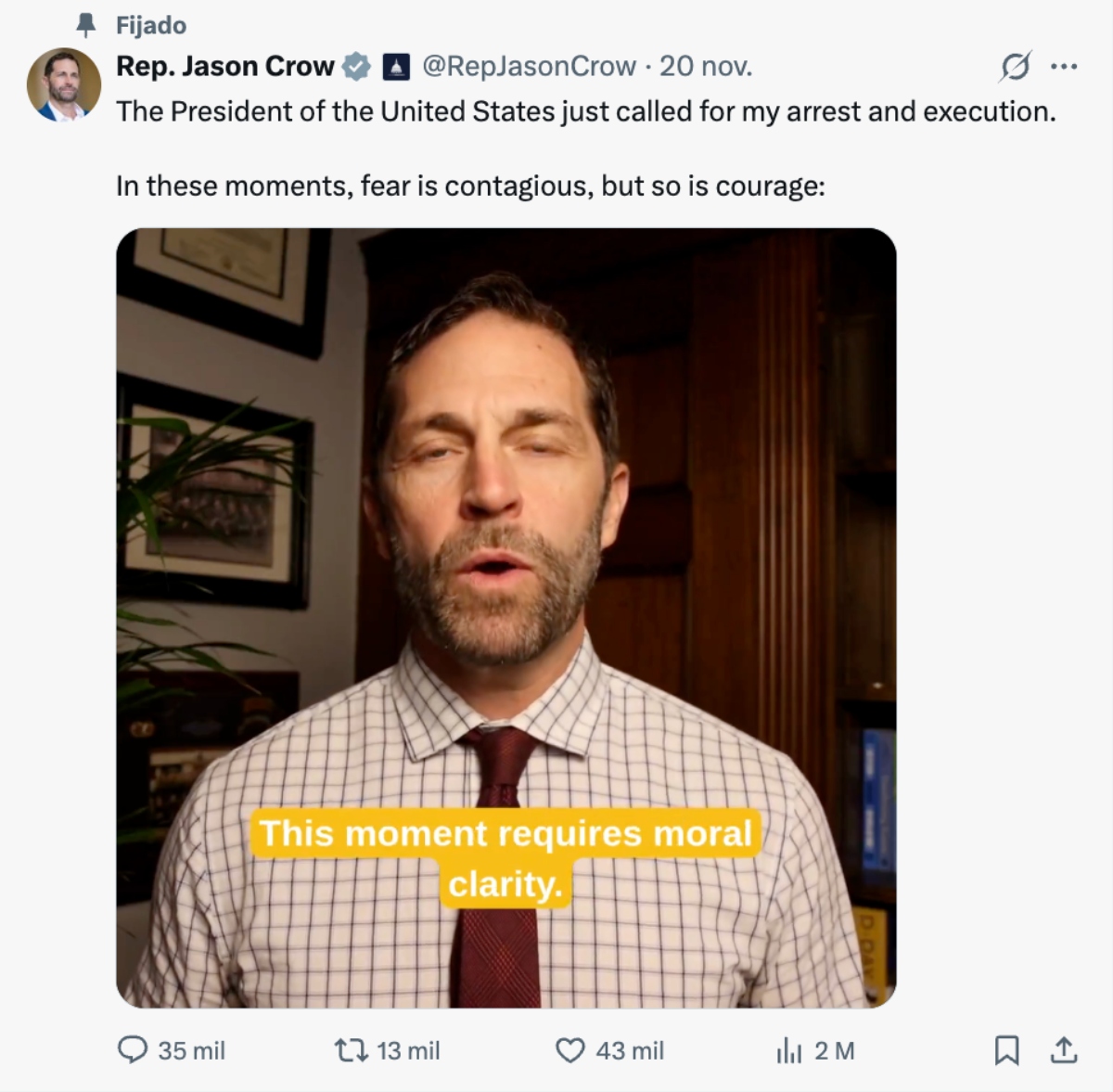Open the three-dot more options menu
This screenshot has height=1092, width=1113.
point(1064,66)
